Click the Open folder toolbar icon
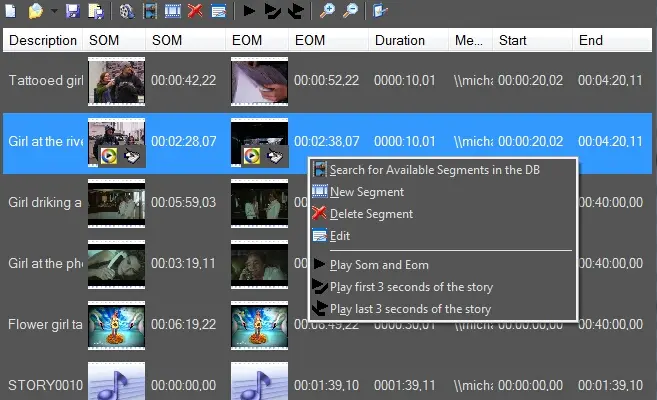The height and width of the screenshot is (400, 657). click(x=36, y=12)
